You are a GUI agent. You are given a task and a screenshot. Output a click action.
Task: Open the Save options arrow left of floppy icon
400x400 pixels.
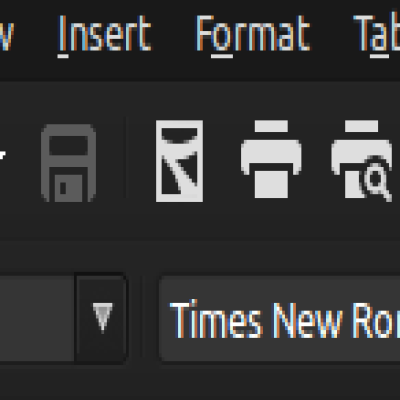point(3,157)
